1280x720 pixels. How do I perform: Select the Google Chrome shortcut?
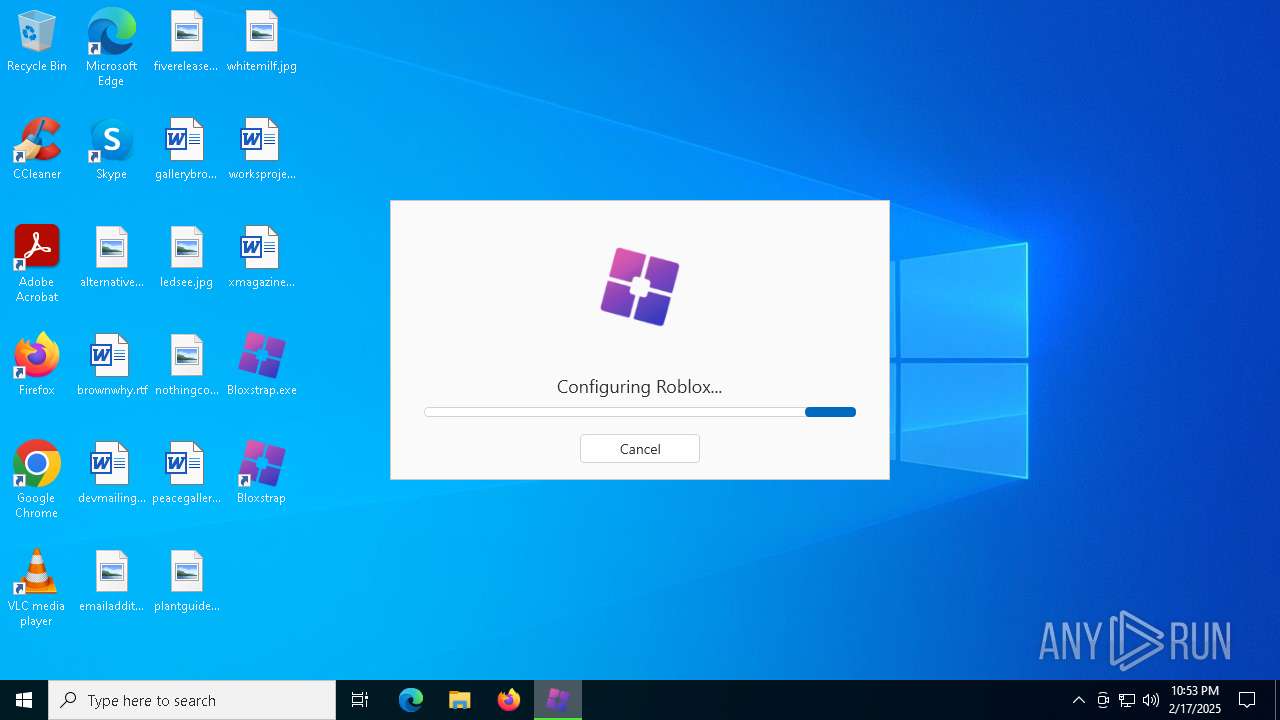click(x=37, y=480)
